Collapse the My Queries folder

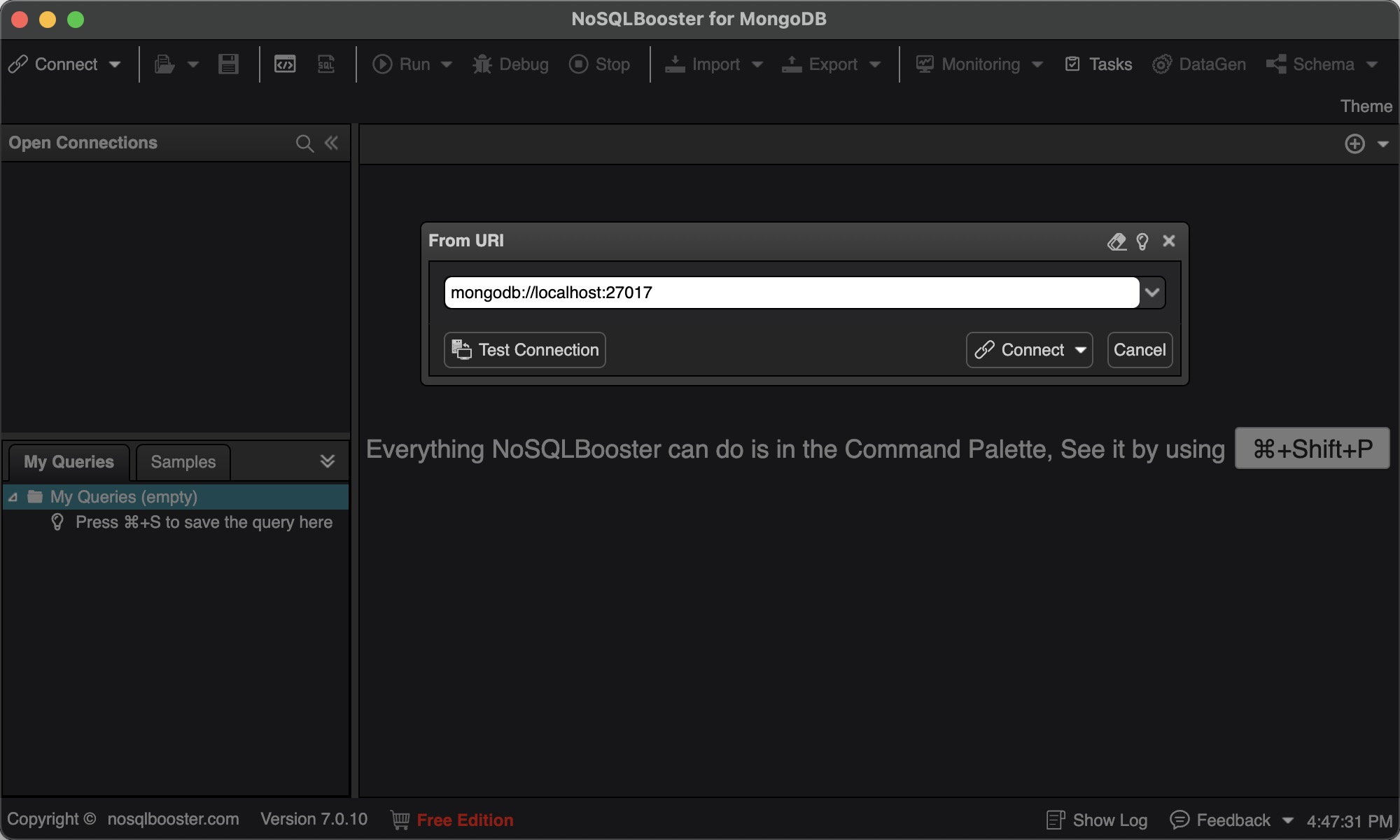13,496
